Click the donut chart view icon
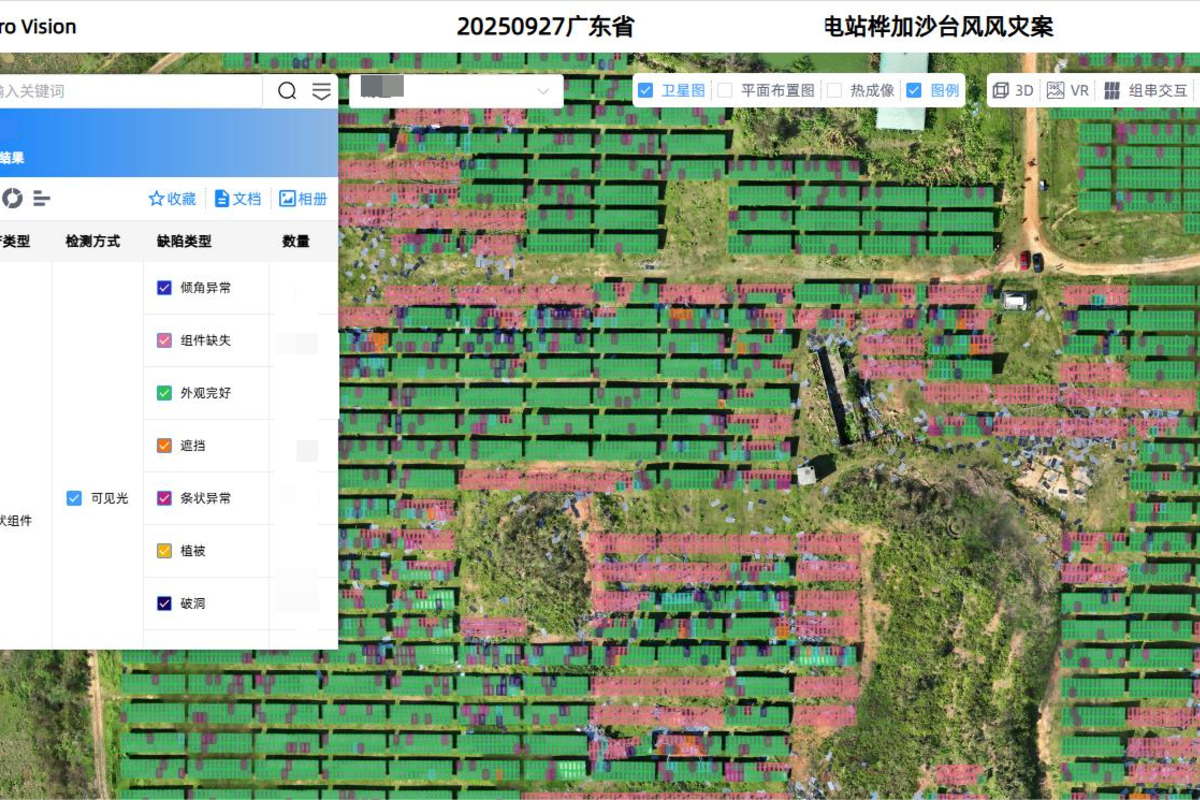This screenshot has height=800, width=1200. [12, 198]
